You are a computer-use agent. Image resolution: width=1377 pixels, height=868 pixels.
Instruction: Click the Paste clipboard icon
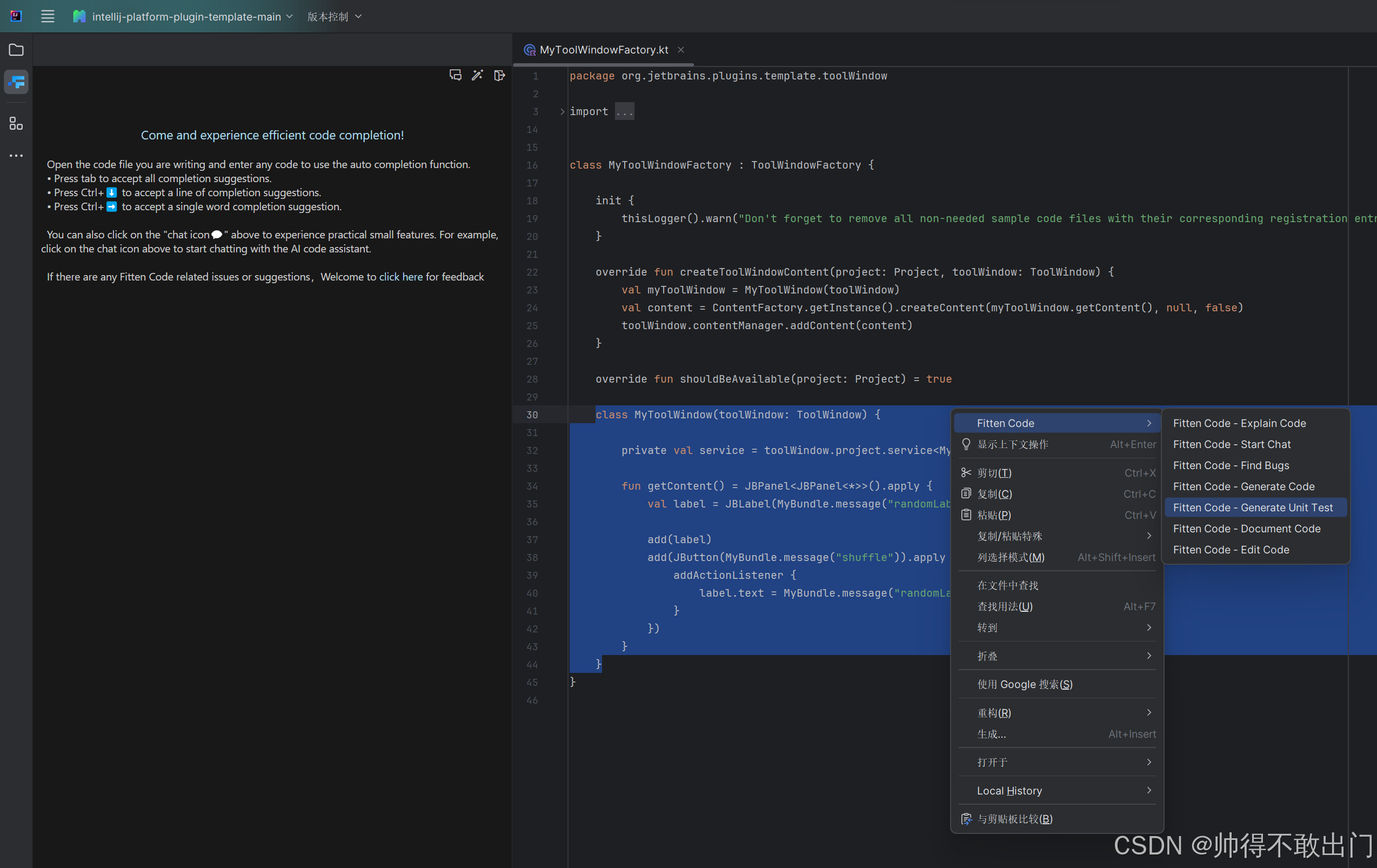(x=966, y=515)
